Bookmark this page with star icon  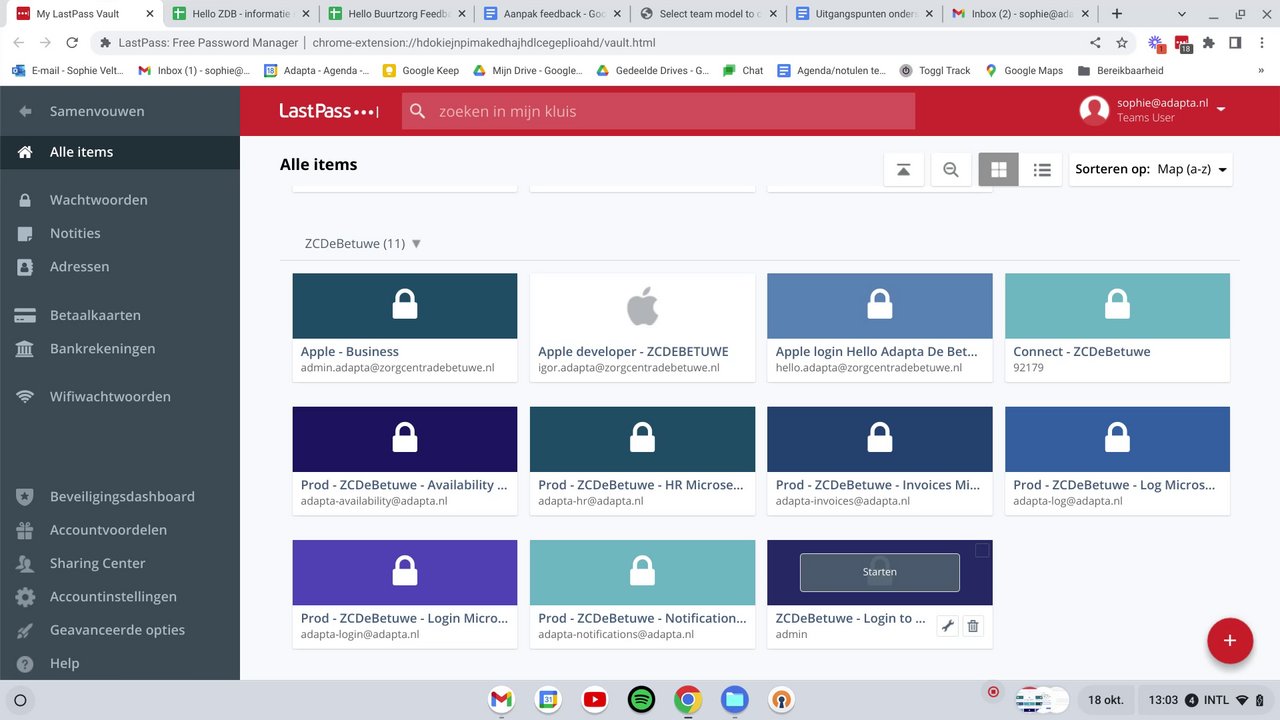click(x=1122, y=43)
